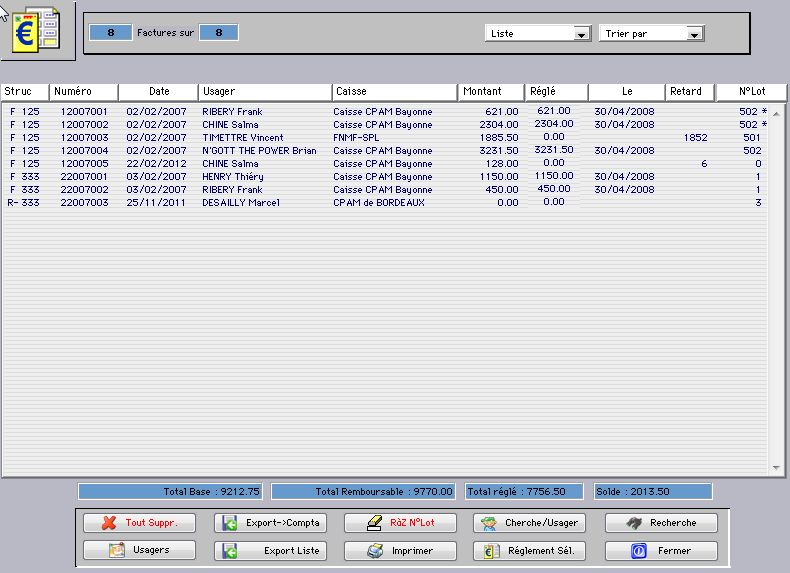Select invoice number 12007001
Viewport: 790px width, 573px height.
point(84,111)
